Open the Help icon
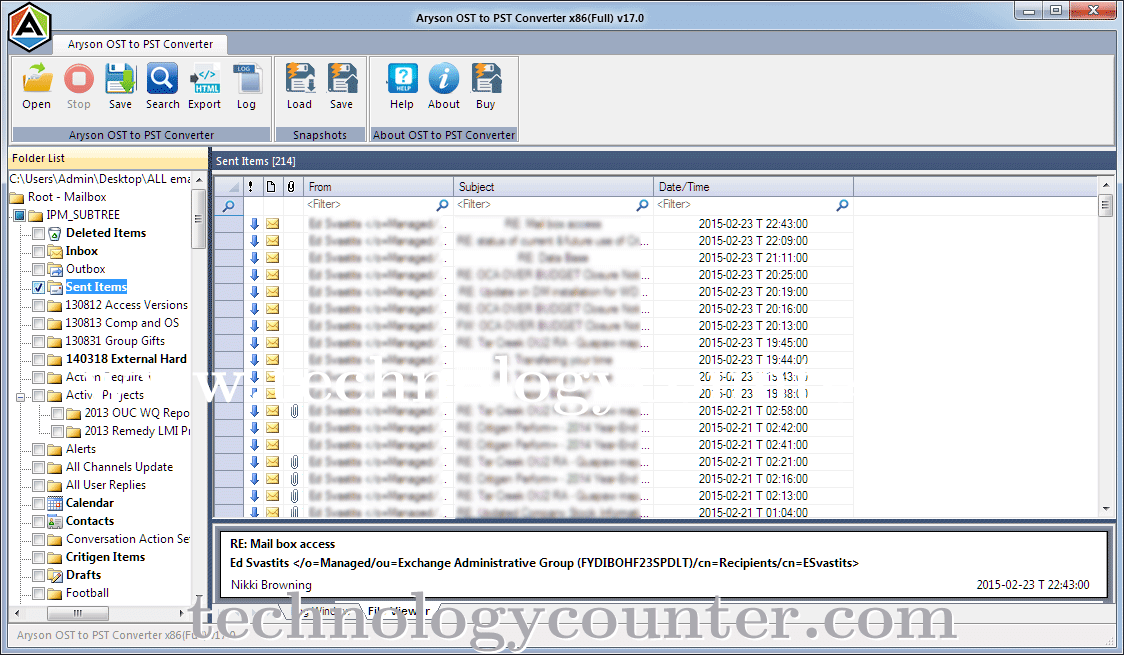Viewport: 1124px width, 655px height. click(x=402, y=79)
